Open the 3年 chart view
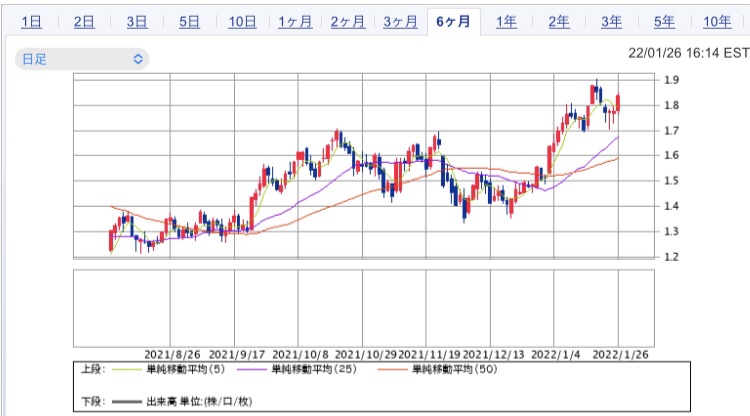Viewport: 750px width, 416px height. pyautogui.click(x=612, y=22)
